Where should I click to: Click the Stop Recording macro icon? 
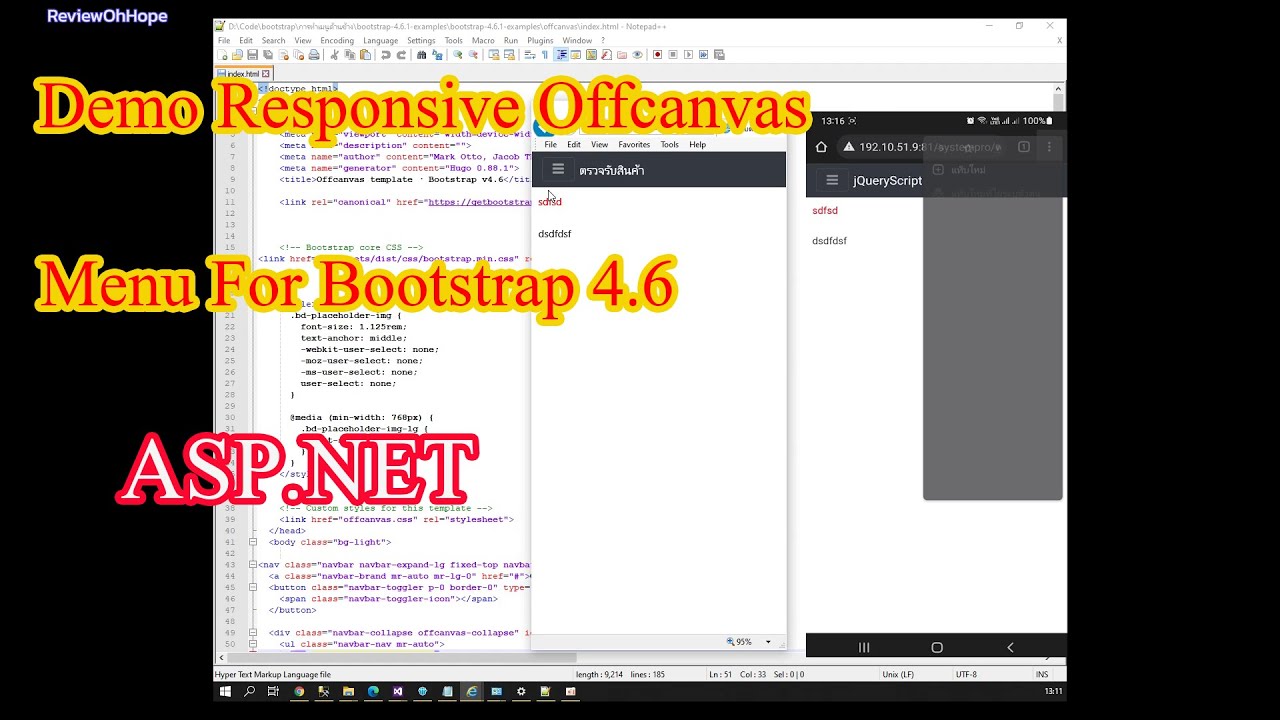673,54
